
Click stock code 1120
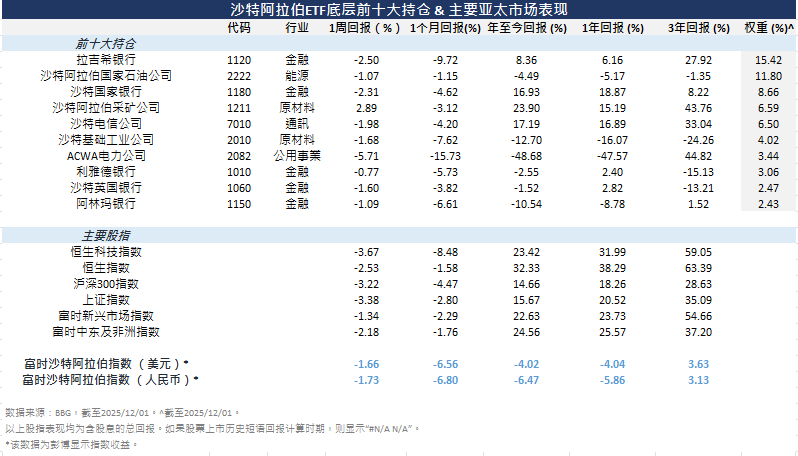coord(239,60)
